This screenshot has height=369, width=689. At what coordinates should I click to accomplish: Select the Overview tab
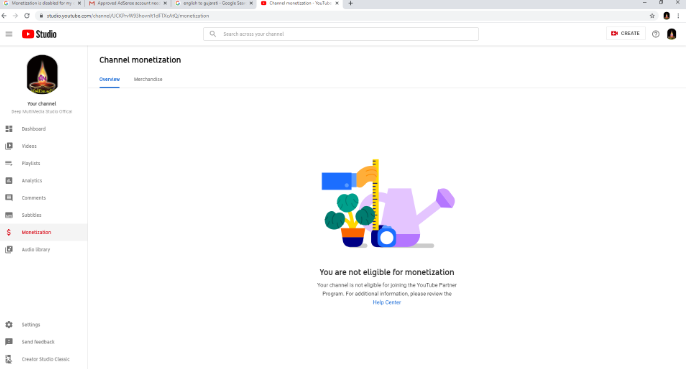pos(109,79)
